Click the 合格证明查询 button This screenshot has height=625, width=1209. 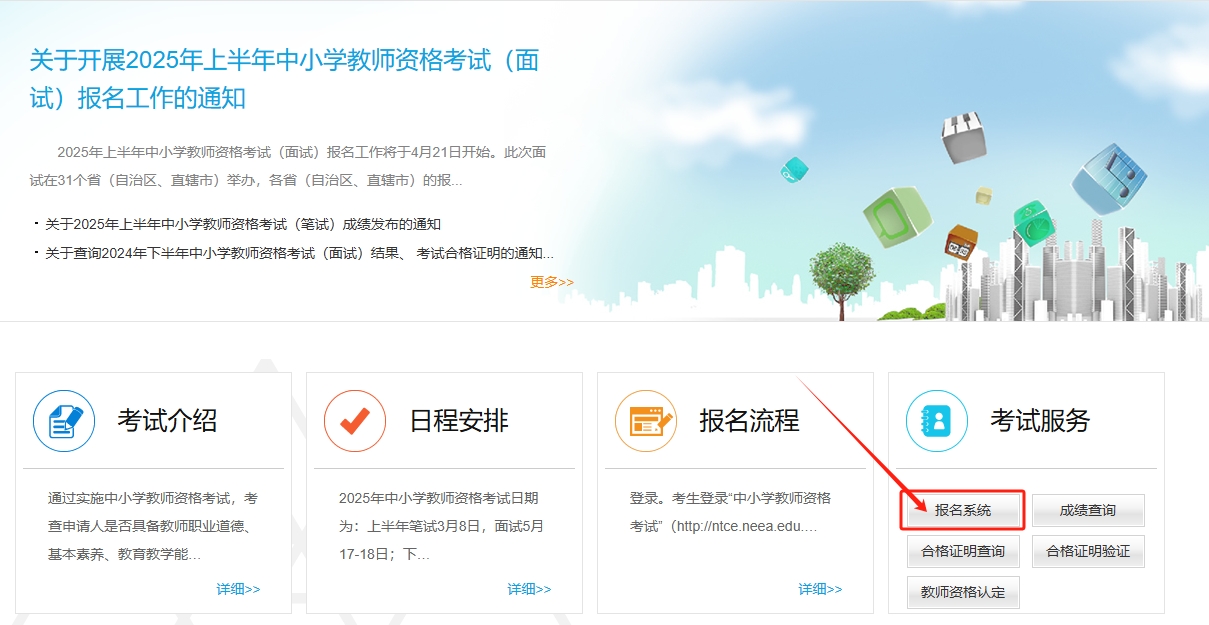point(963,551)
